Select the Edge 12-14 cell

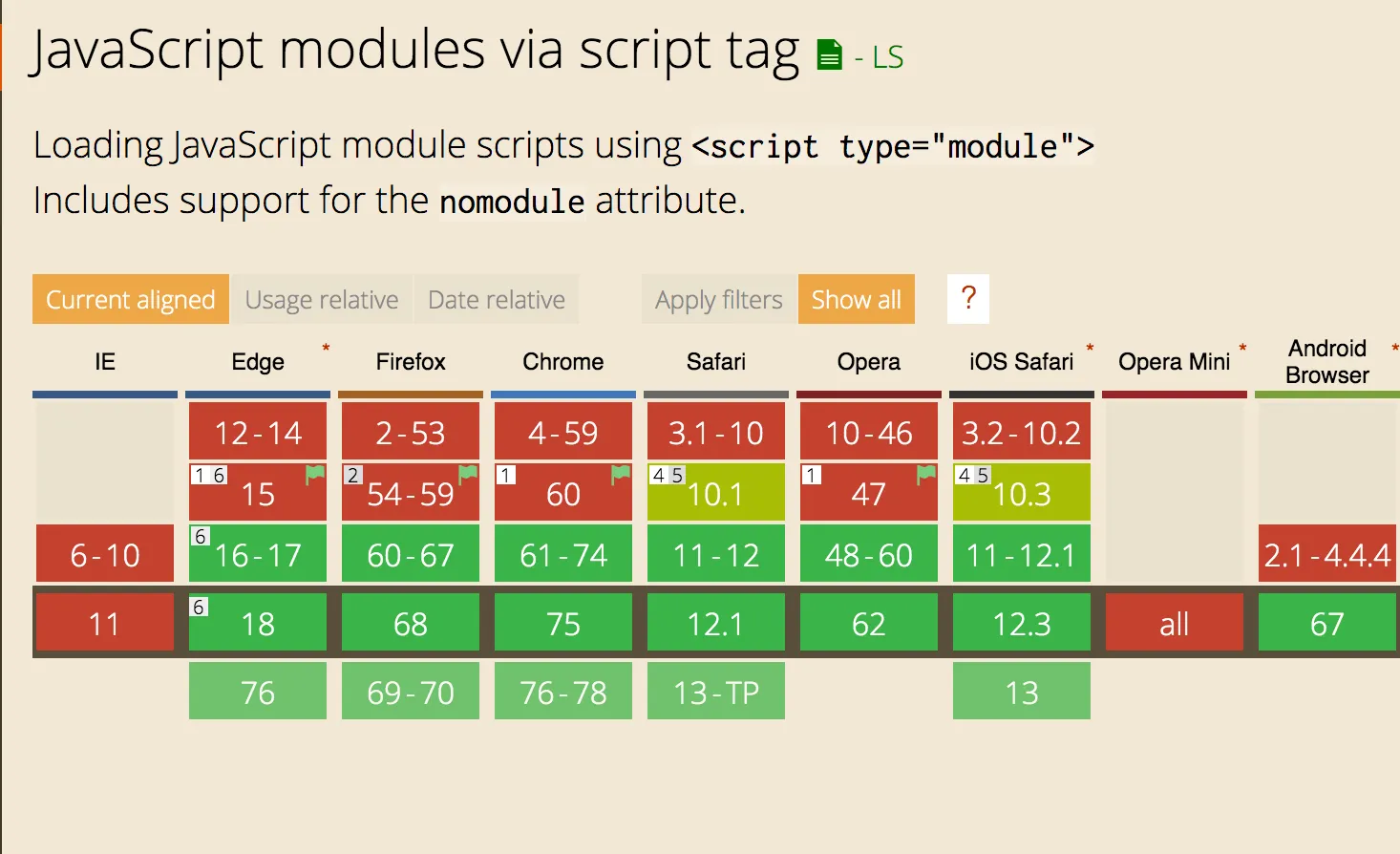258,432
